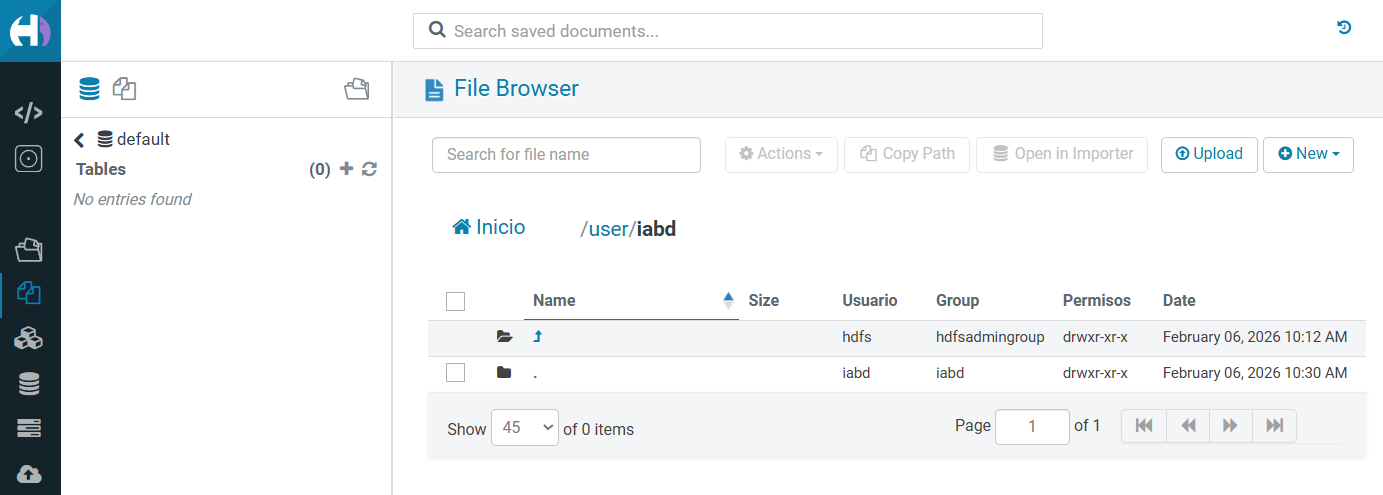Click the Upload button
Image resolution: width=1383 pixels, height=495 pixels.
[x=1209, y=154]
